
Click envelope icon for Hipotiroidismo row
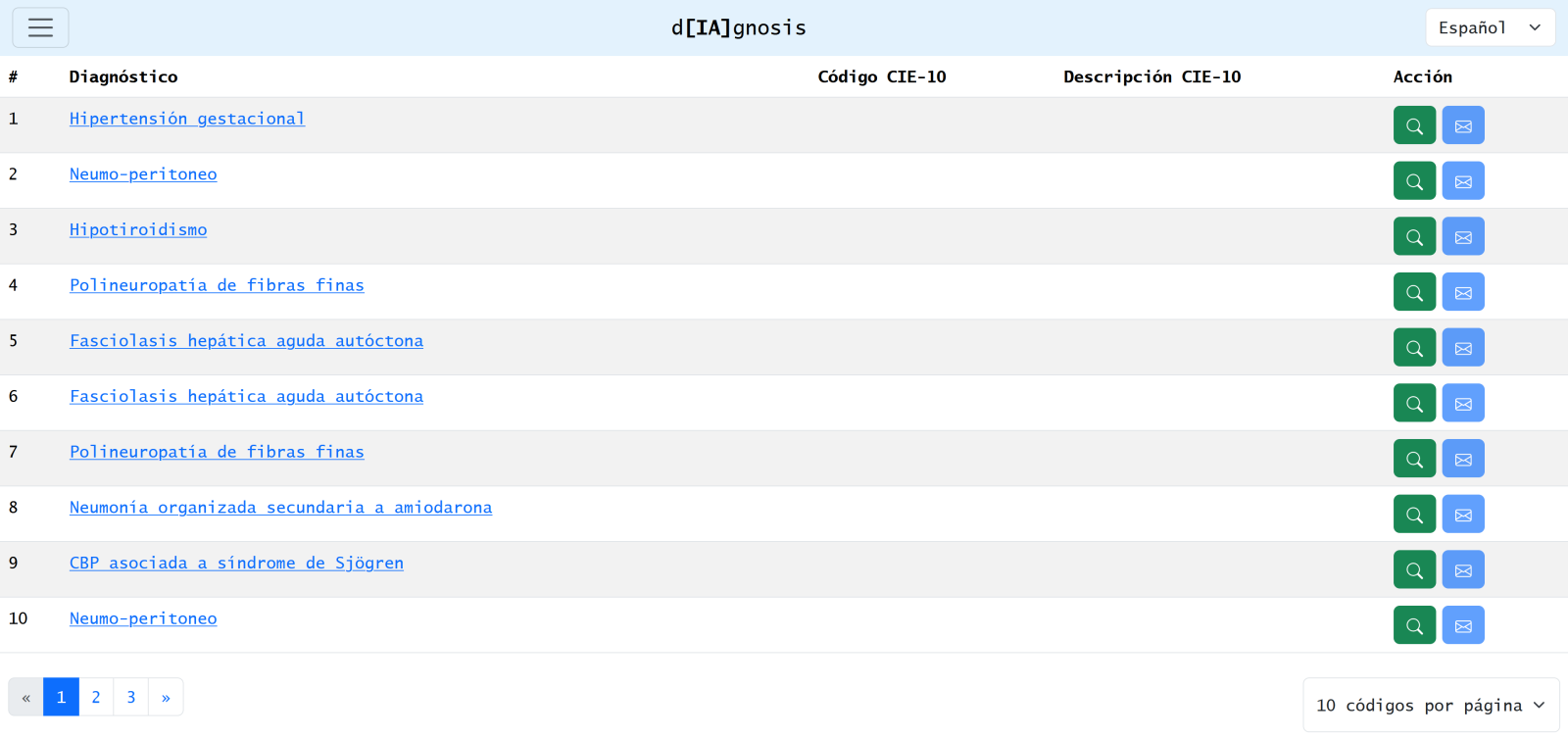coord(1462,237)
